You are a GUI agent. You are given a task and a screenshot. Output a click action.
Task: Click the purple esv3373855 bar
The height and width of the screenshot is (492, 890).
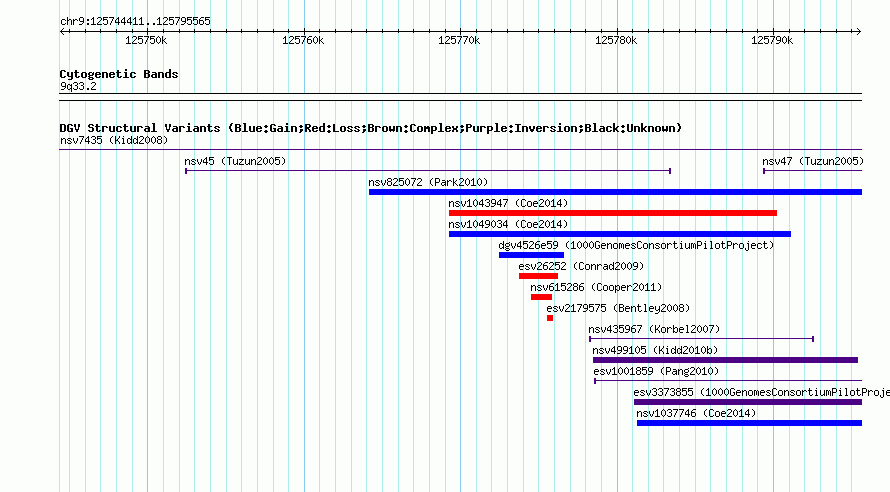(x=748, y=402)
